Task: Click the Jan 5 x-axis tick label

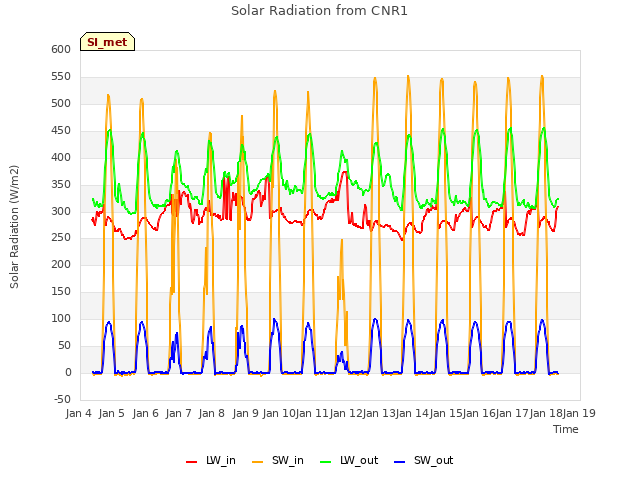Action: point(111,413)
